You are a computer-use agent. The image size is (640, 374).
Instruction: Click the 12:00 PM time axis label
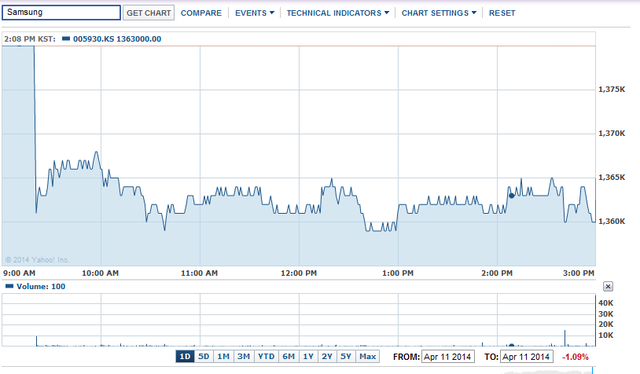click(299, 273)
